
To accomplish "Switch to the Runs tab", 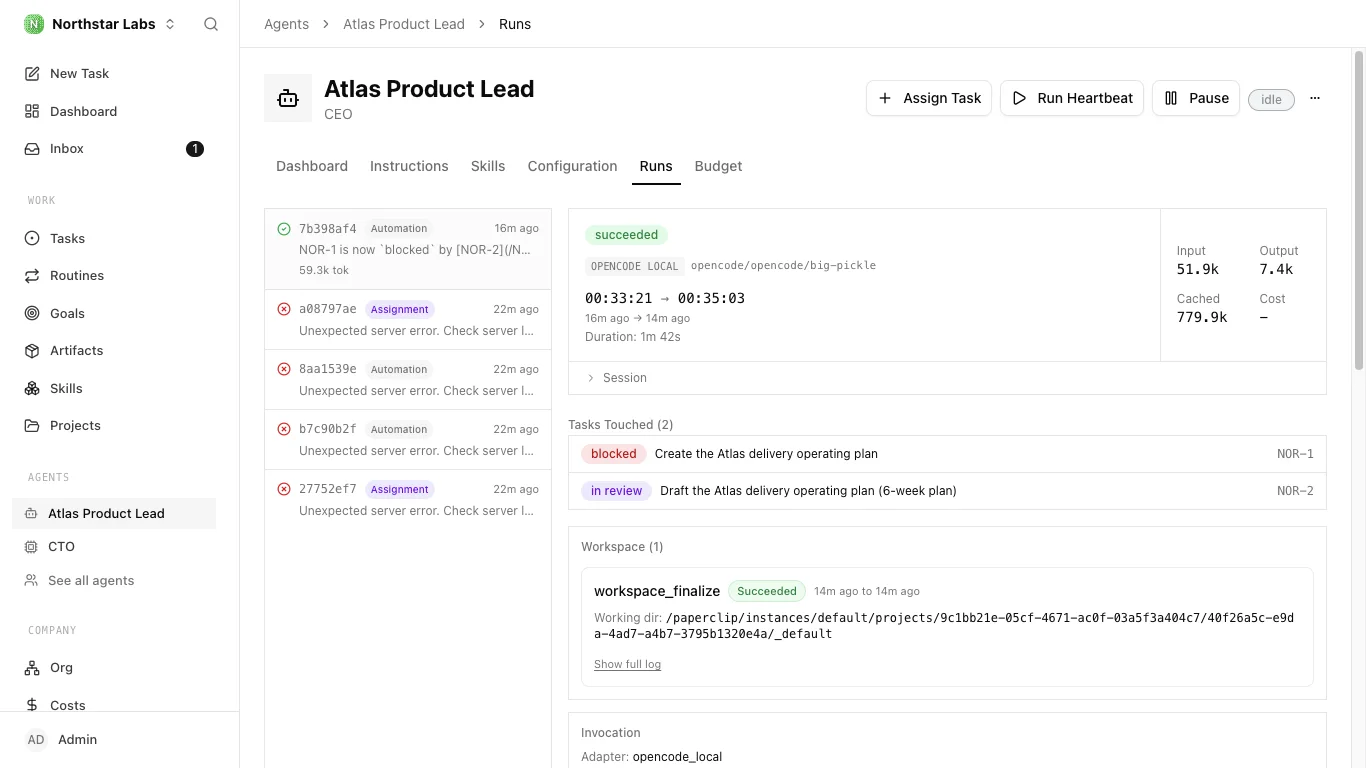I will (656, 166).
